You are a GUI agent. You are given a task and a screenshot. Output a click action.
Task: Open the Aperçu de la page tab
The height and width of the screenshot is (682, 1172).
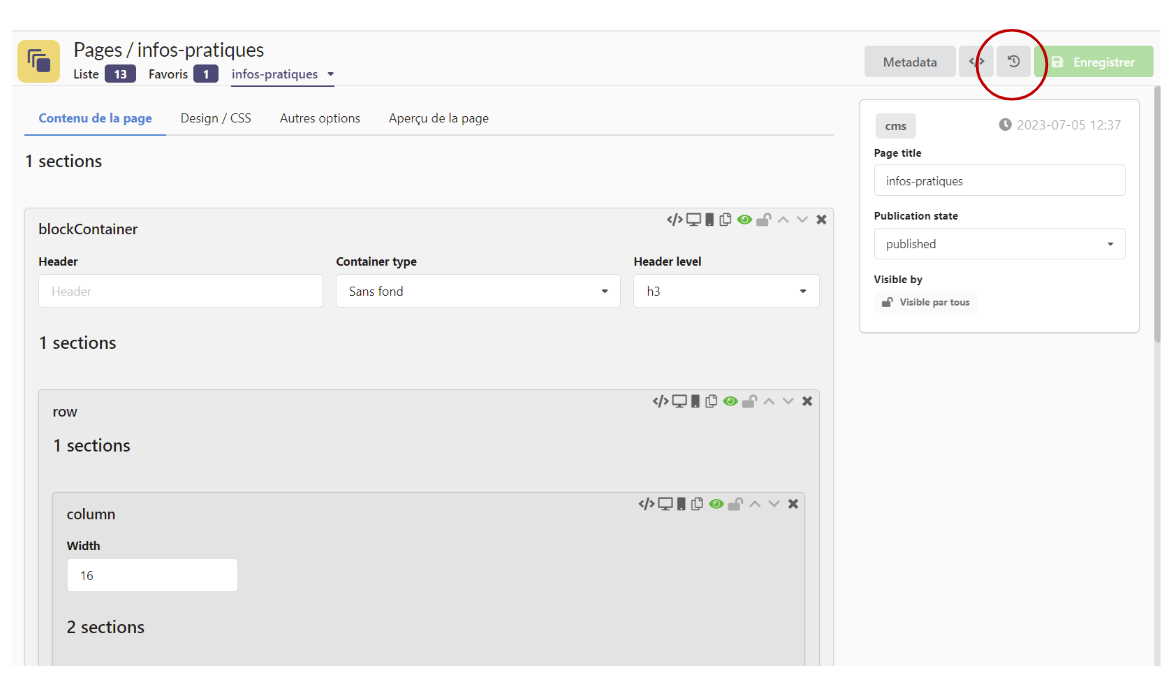[438, 118]
